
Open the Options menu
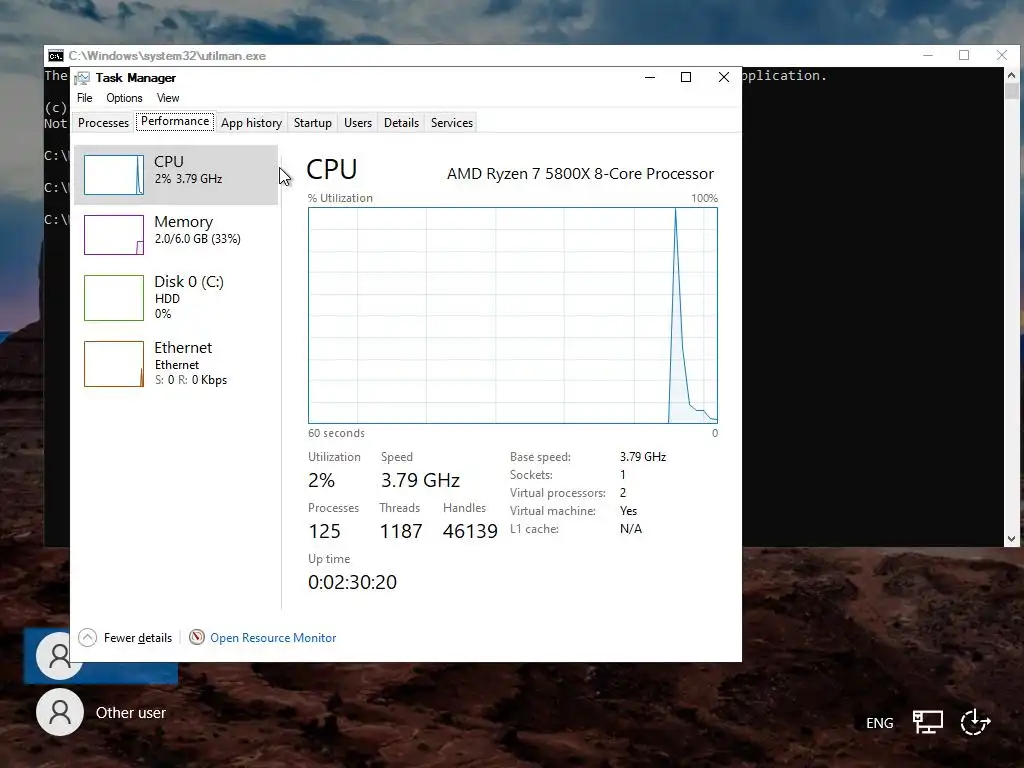(x=124, y=98)
